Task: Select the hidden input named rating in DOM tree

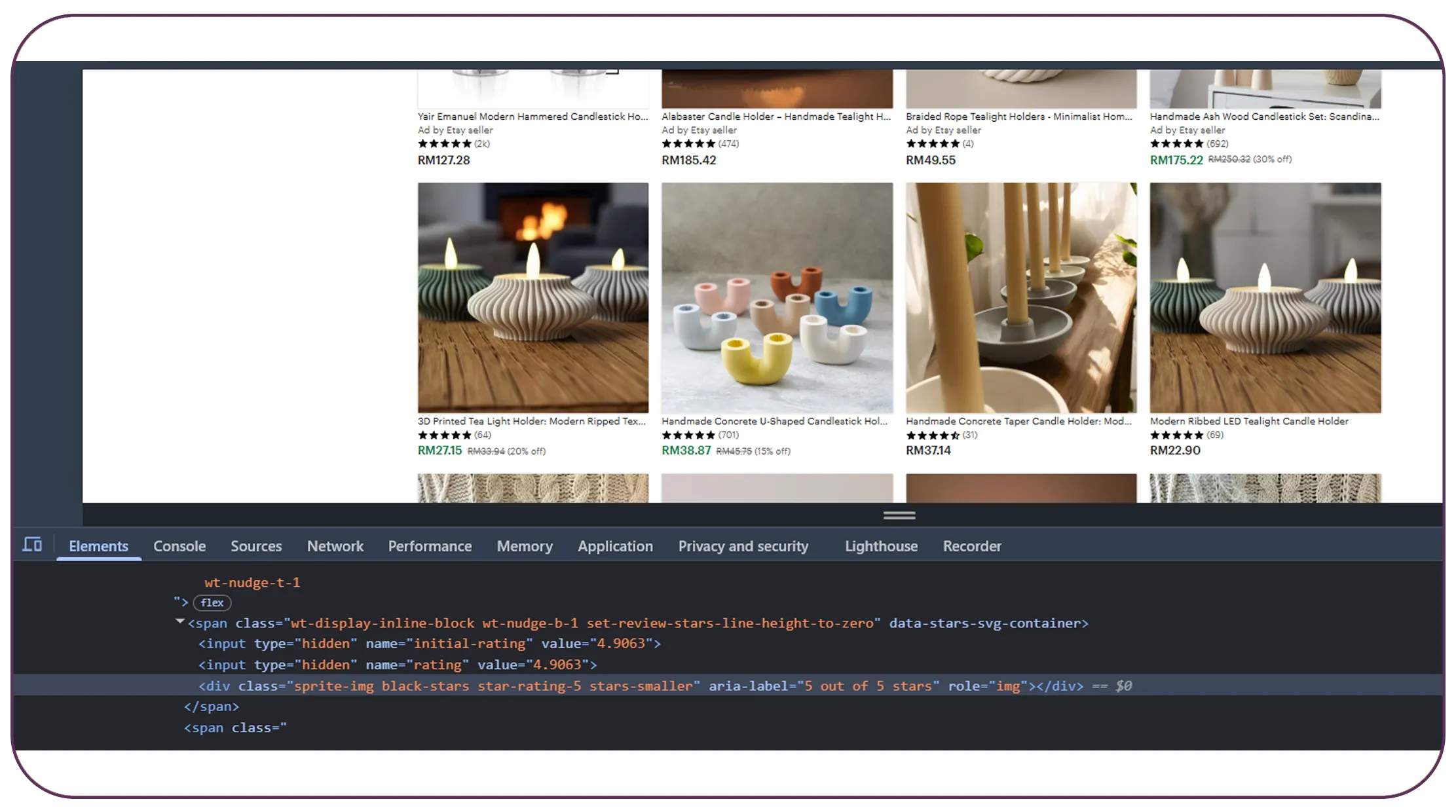Action: [396, 664]
